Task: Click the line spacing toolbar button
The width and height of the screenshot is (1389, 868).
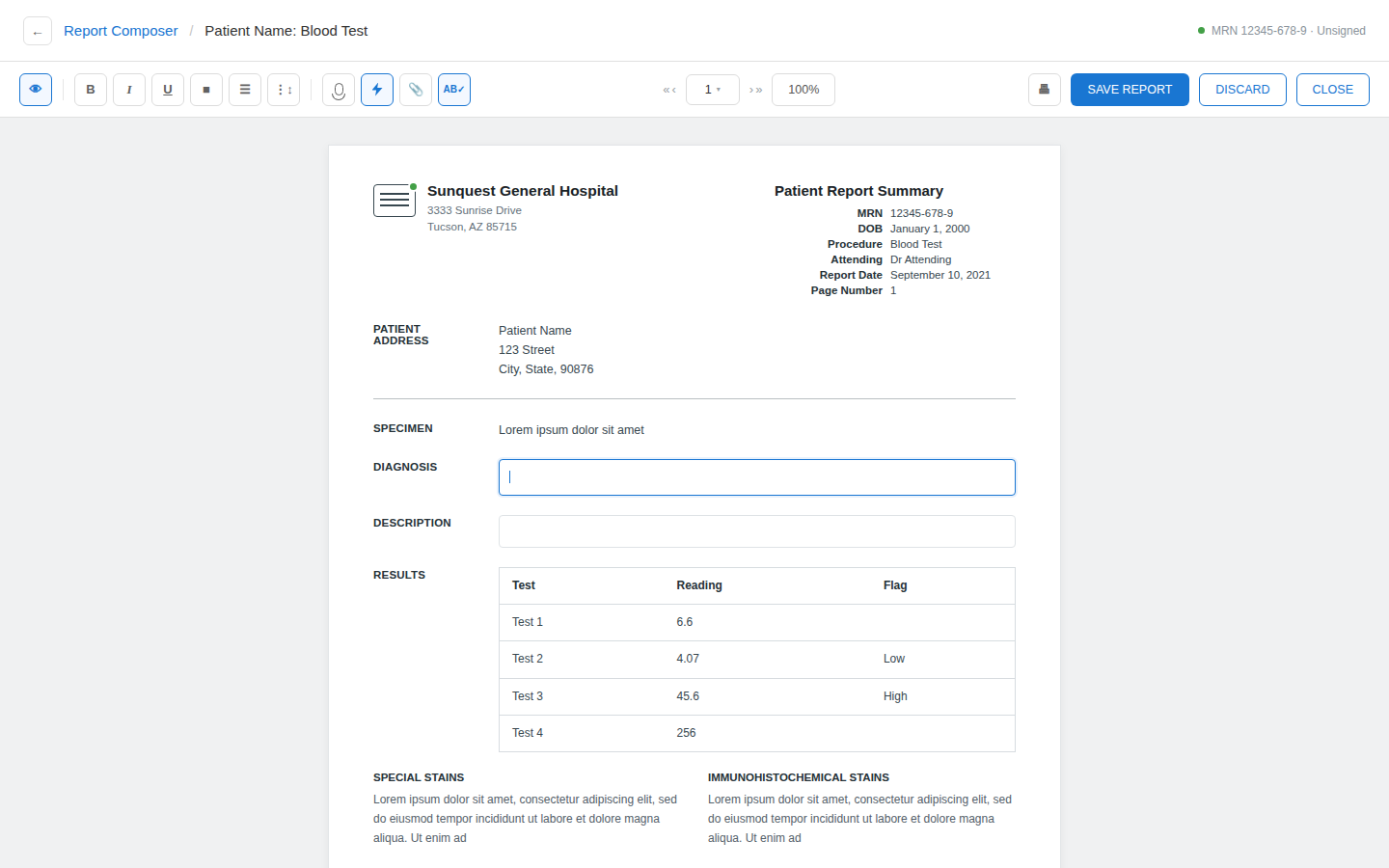Action: pos(284,90)
